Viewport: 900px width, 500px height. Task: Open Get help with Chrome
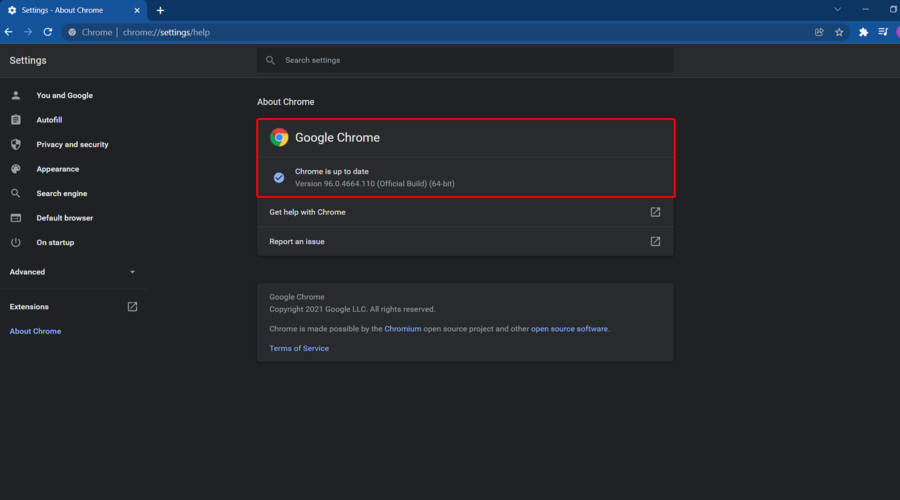point(465,212)
